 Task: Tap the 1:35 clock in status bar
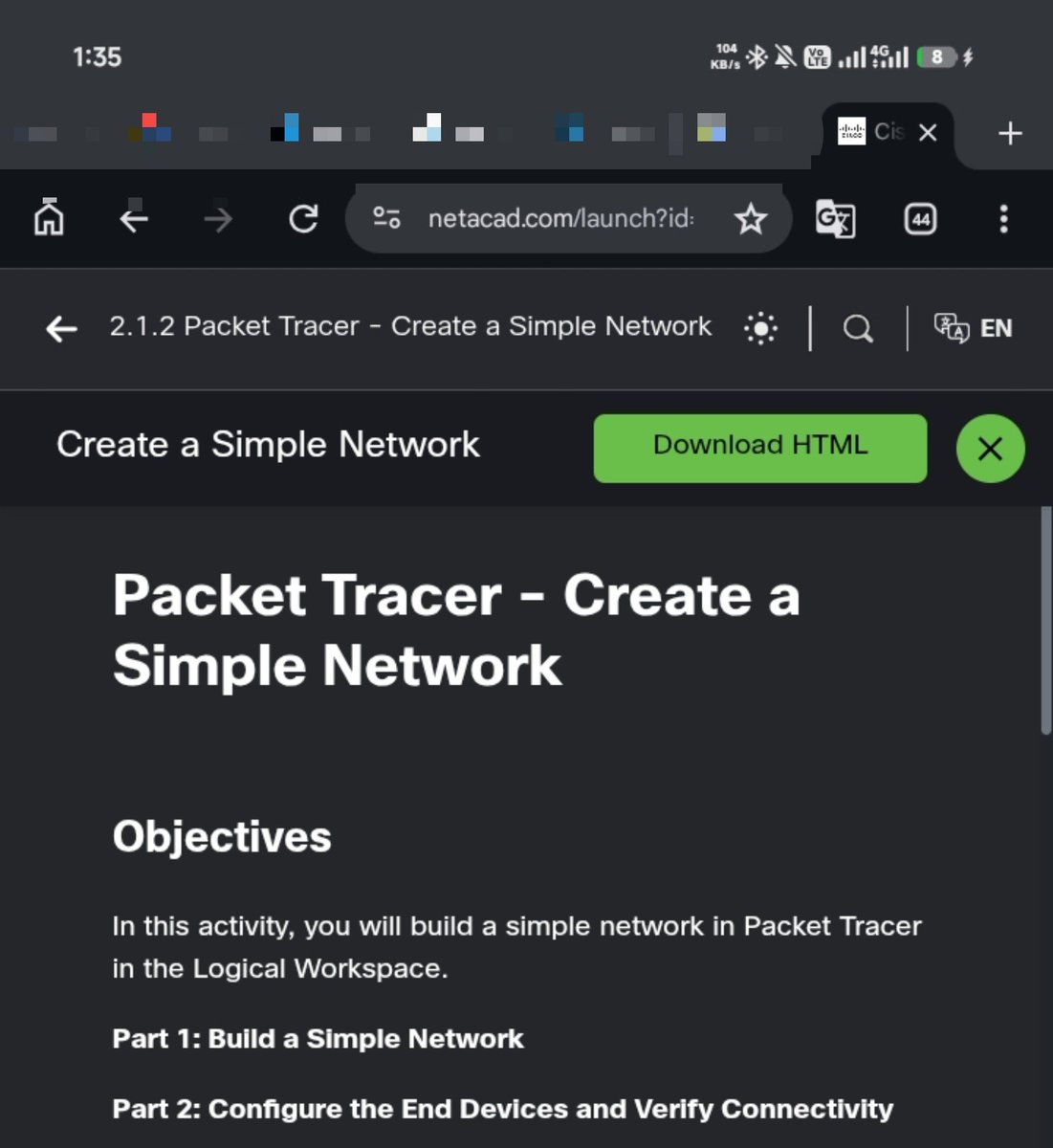(98, 57)
